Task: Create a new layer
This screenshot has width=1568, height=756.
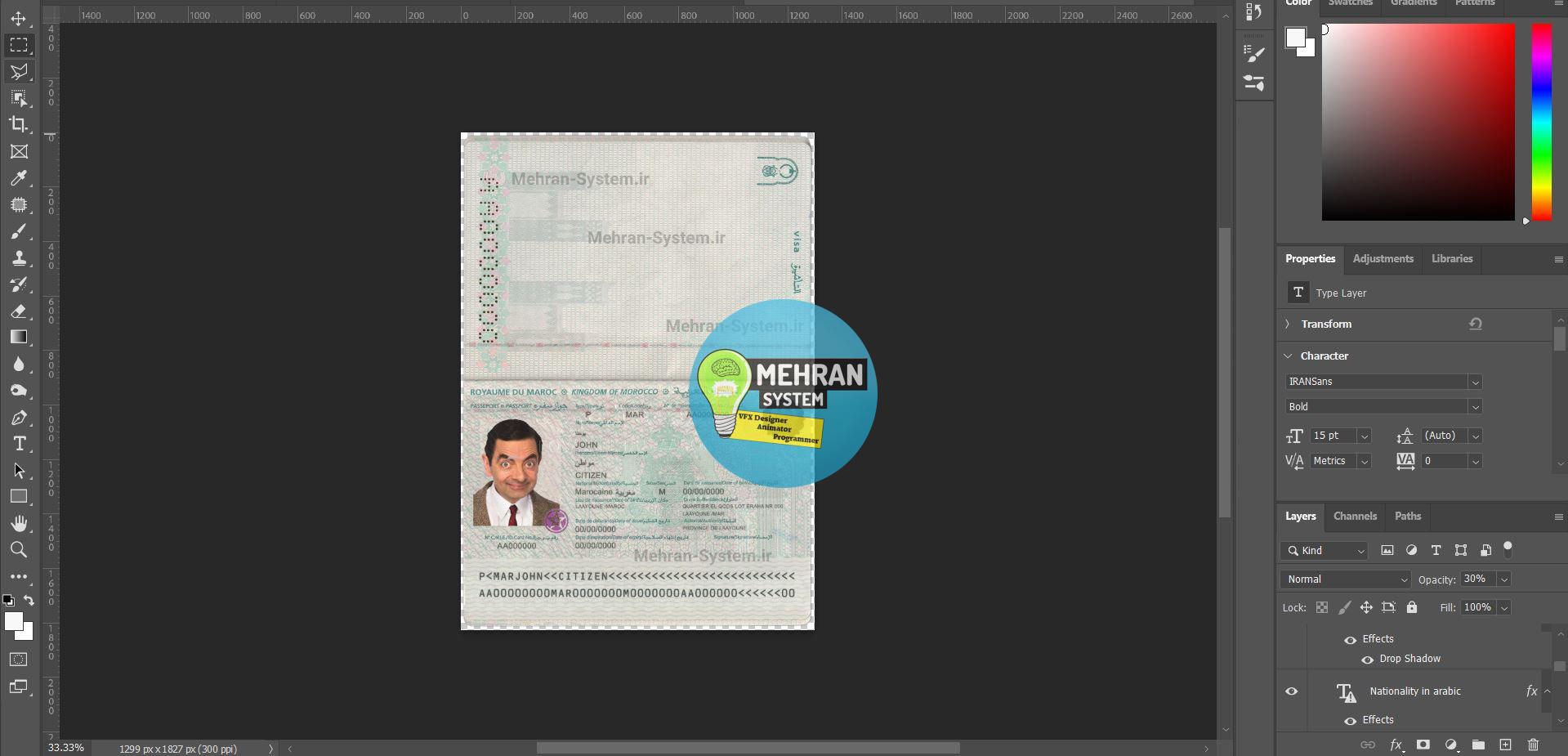Action: pyautogui.click(x=1505, y=745)
